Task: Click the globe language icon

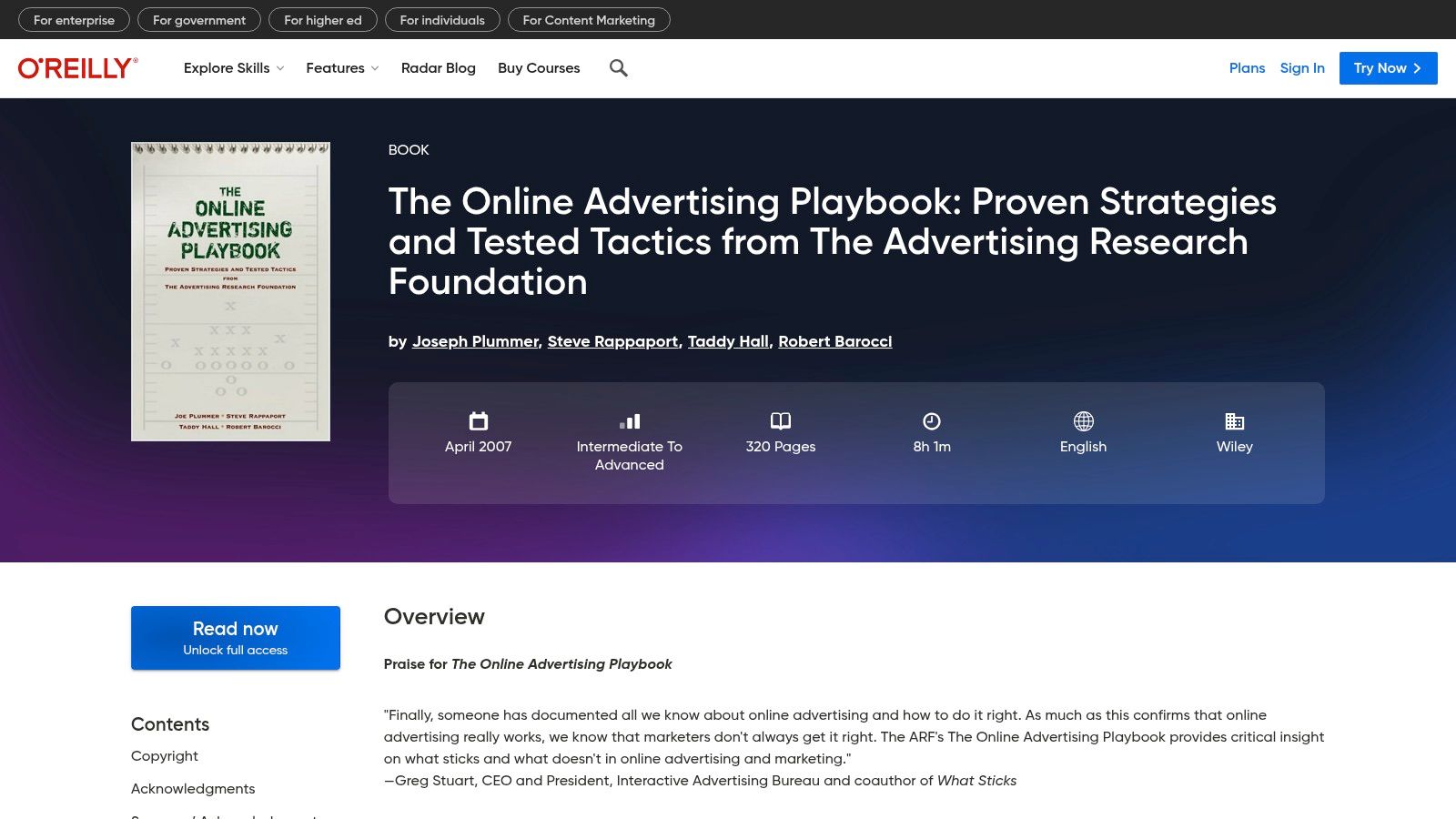Action: [1083, 420]
